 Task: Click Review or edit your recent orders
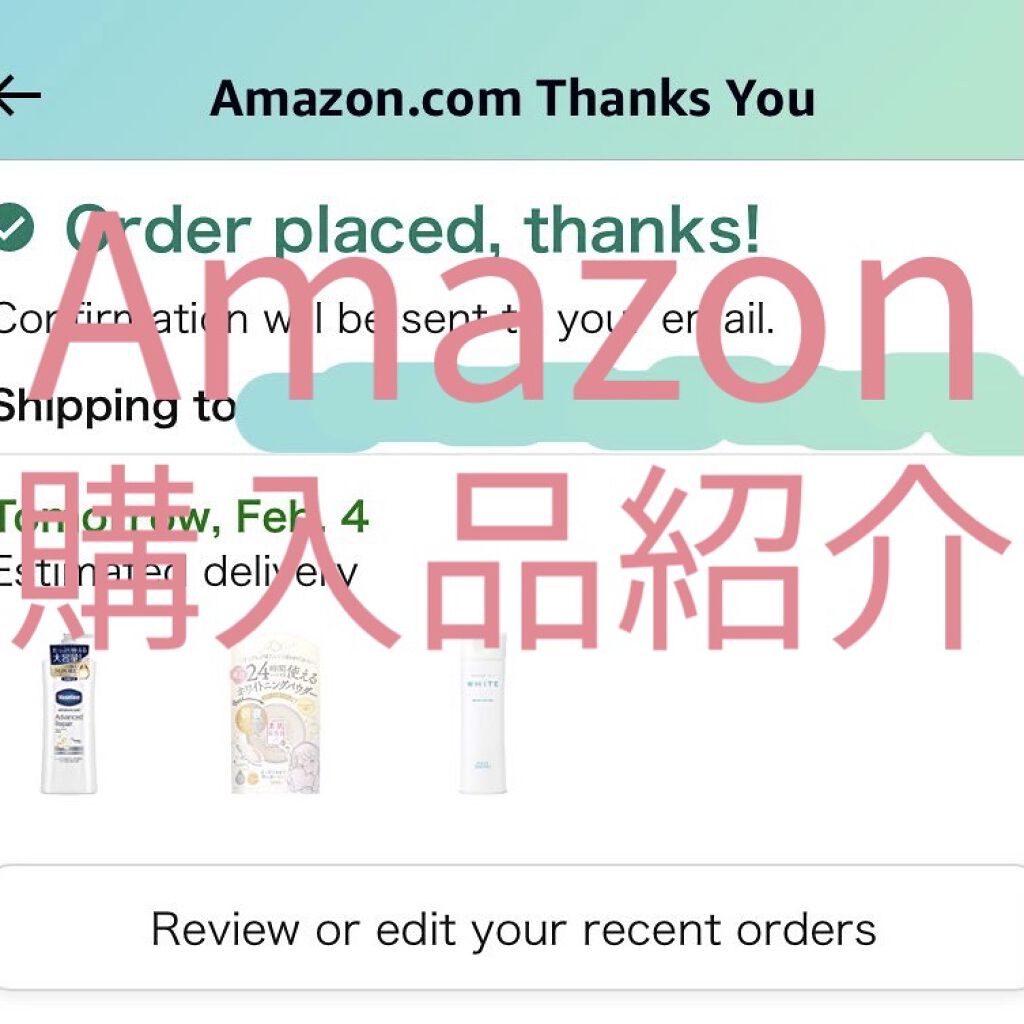[512, 929]
